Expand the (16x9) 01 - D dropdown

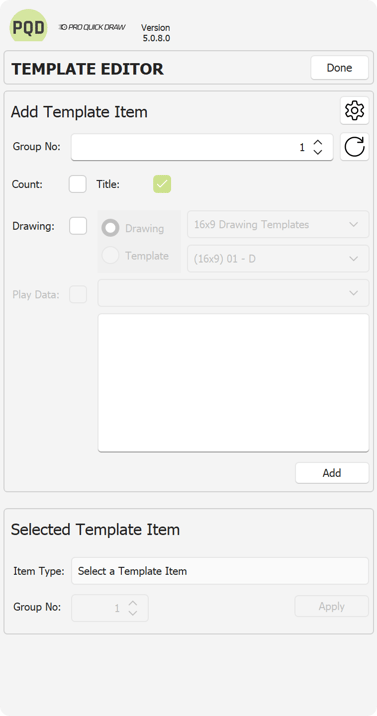click(x=278, y=258)
